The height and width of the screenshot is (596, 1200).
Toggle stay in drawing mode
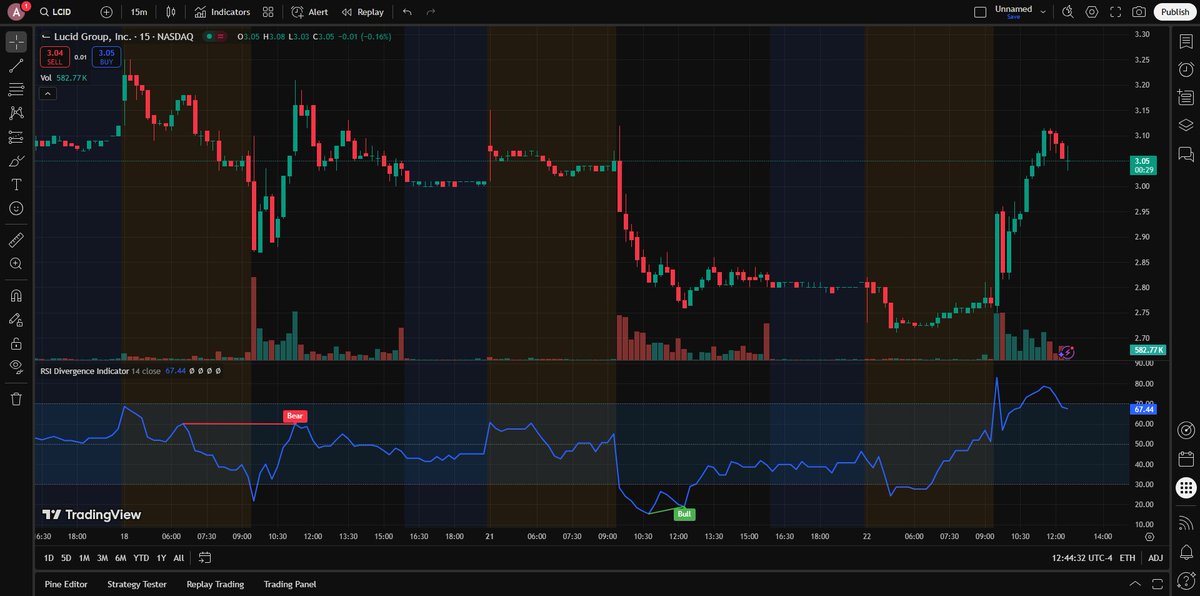click(16, 319)
